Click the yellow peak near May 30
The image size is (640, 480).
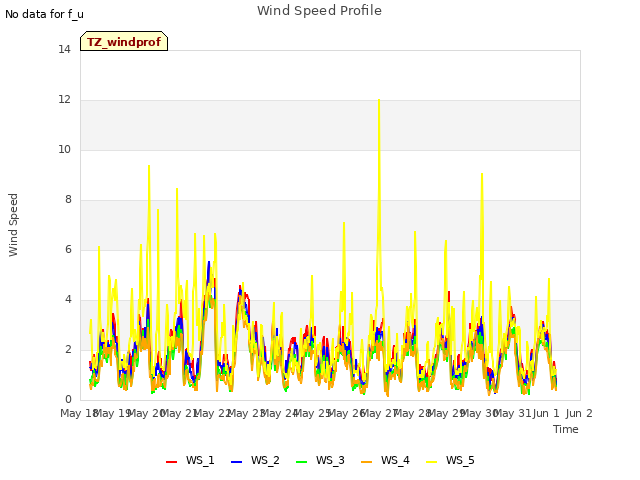[x=482, y=174]
